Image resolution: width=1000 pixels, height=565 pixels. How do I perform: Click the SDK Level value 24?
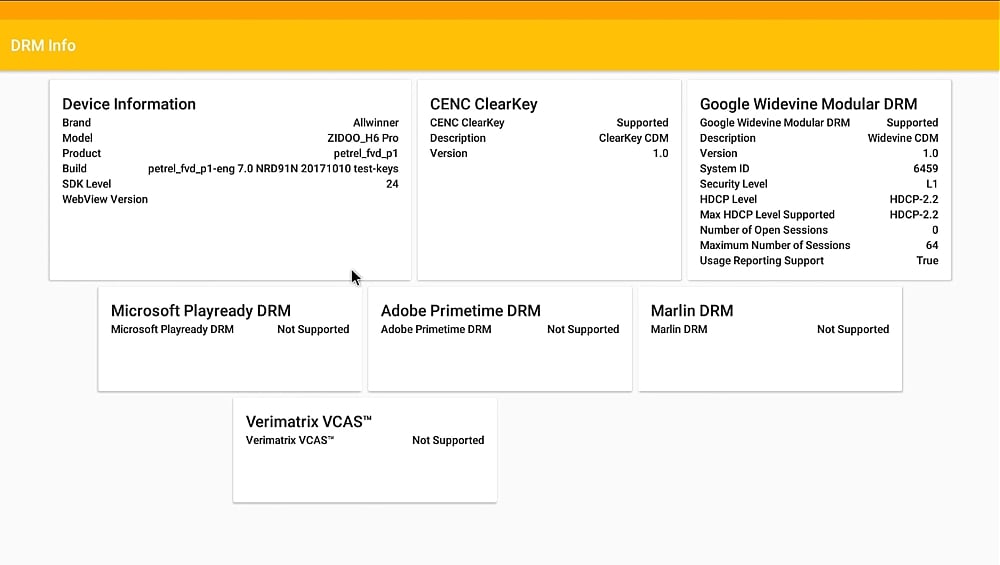pyautogui.click(x=392, y=184)
